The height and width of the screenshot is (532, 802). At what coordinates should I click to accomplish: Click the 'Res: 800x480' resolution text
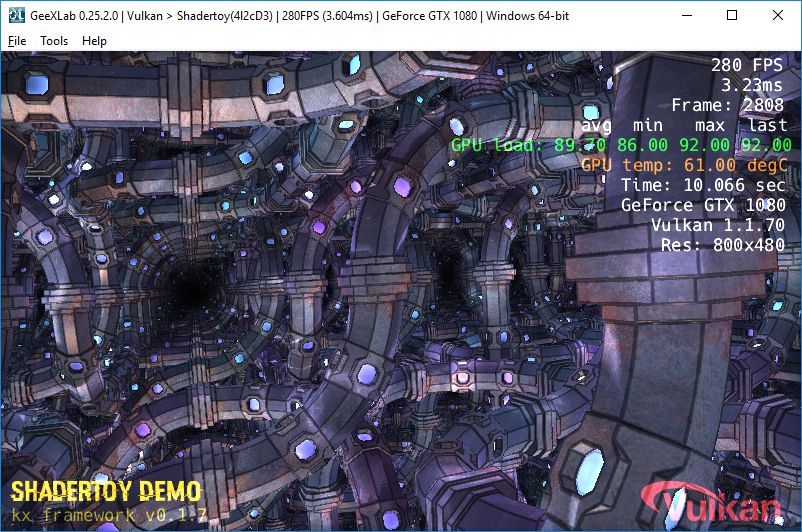tap(723, 245)
